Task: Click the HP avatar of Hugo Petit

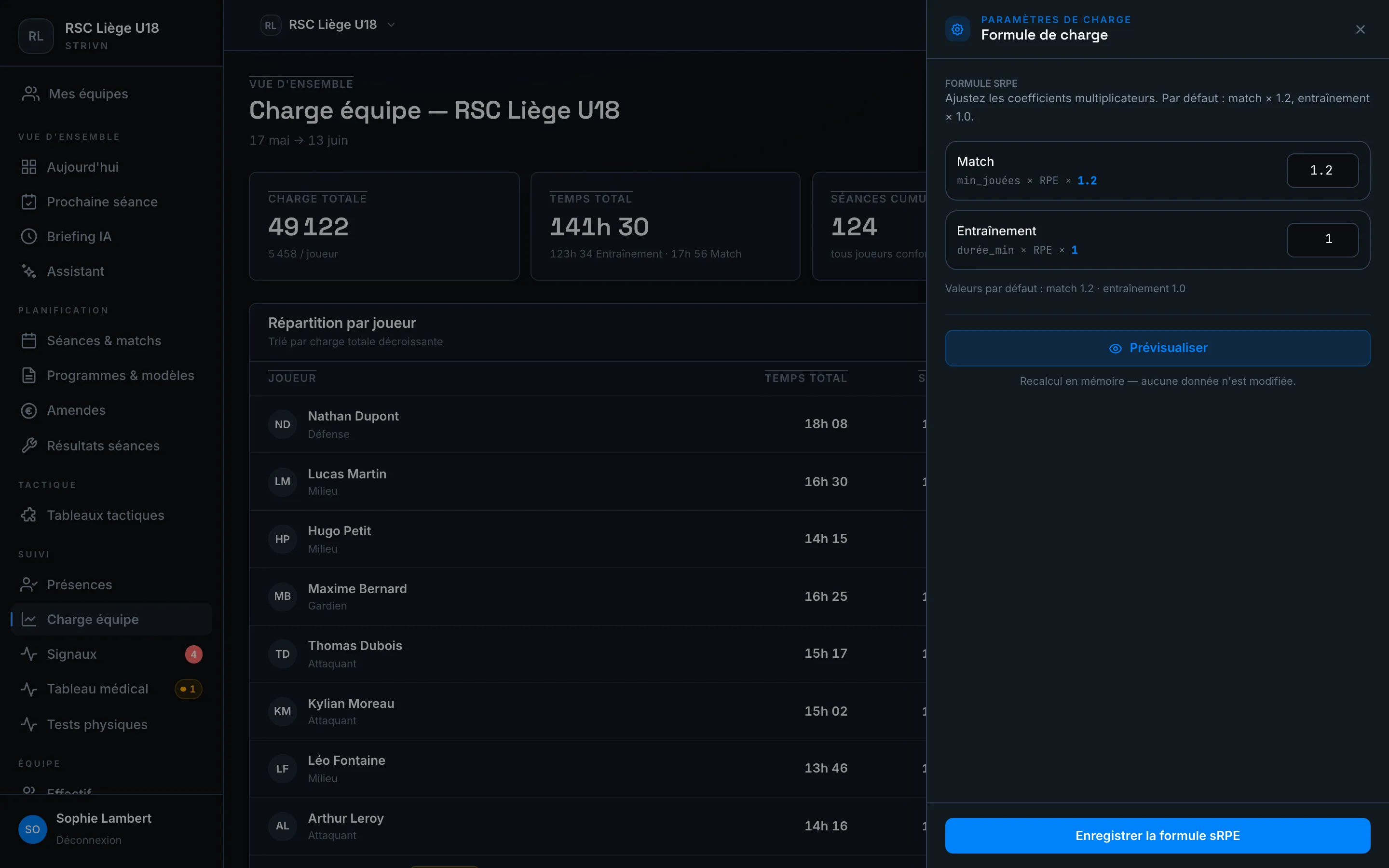Action: click(x=283, y=539)
